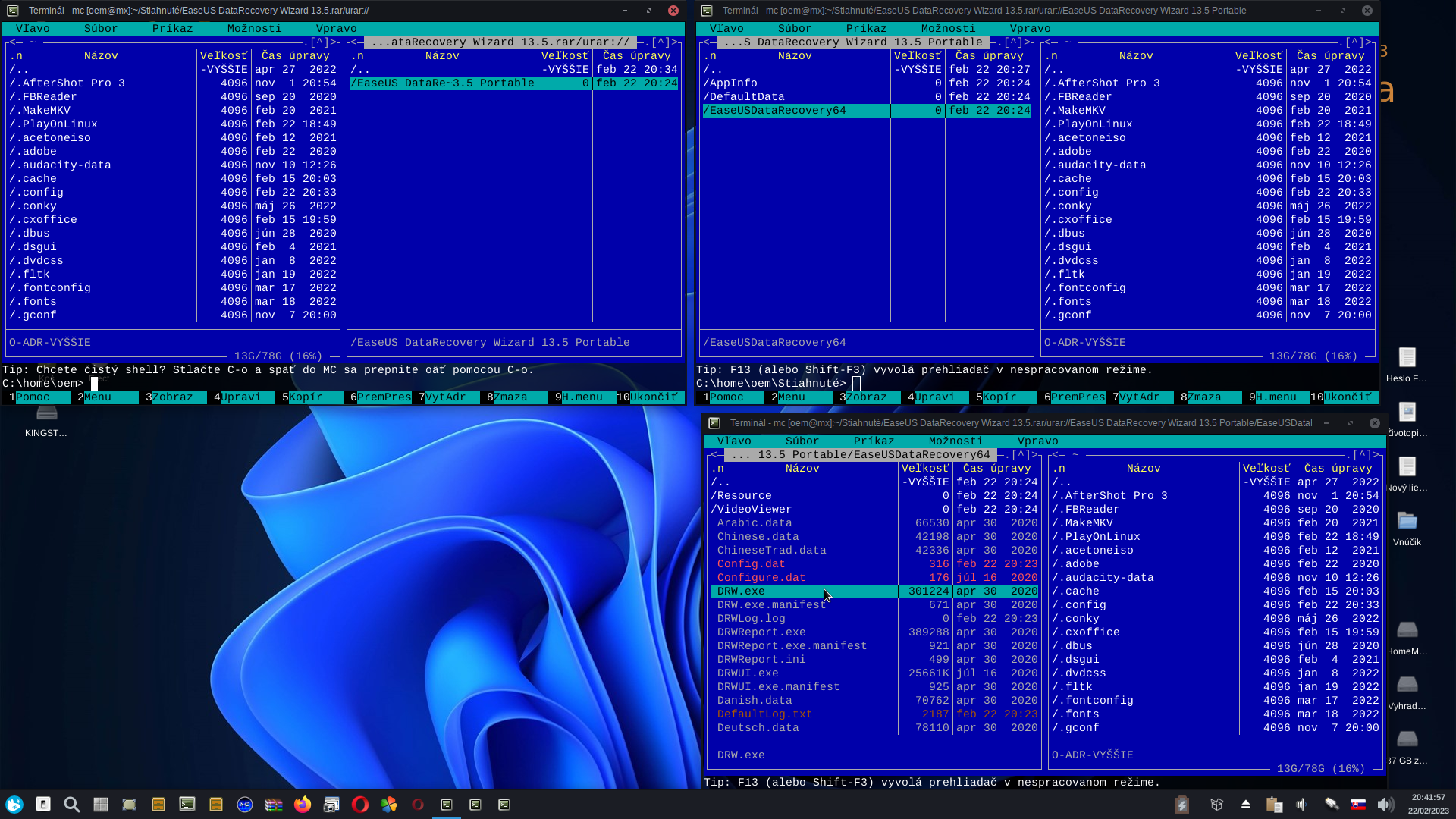Click Veľkosť column header in the top-left panel

tap(224, 56)
